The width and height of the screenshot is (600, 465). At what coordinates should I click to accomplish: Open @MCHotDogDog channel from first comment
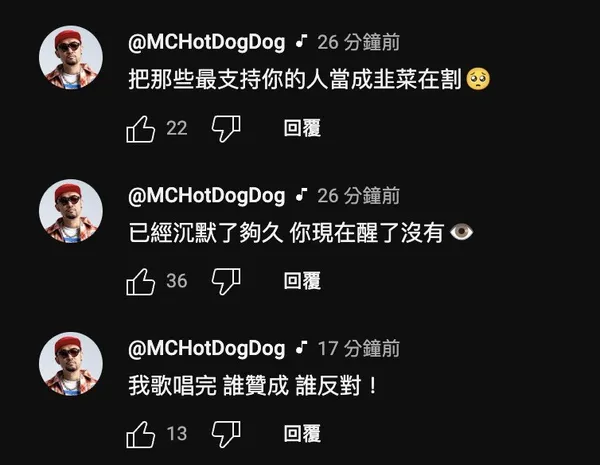(x=207, y=42)
